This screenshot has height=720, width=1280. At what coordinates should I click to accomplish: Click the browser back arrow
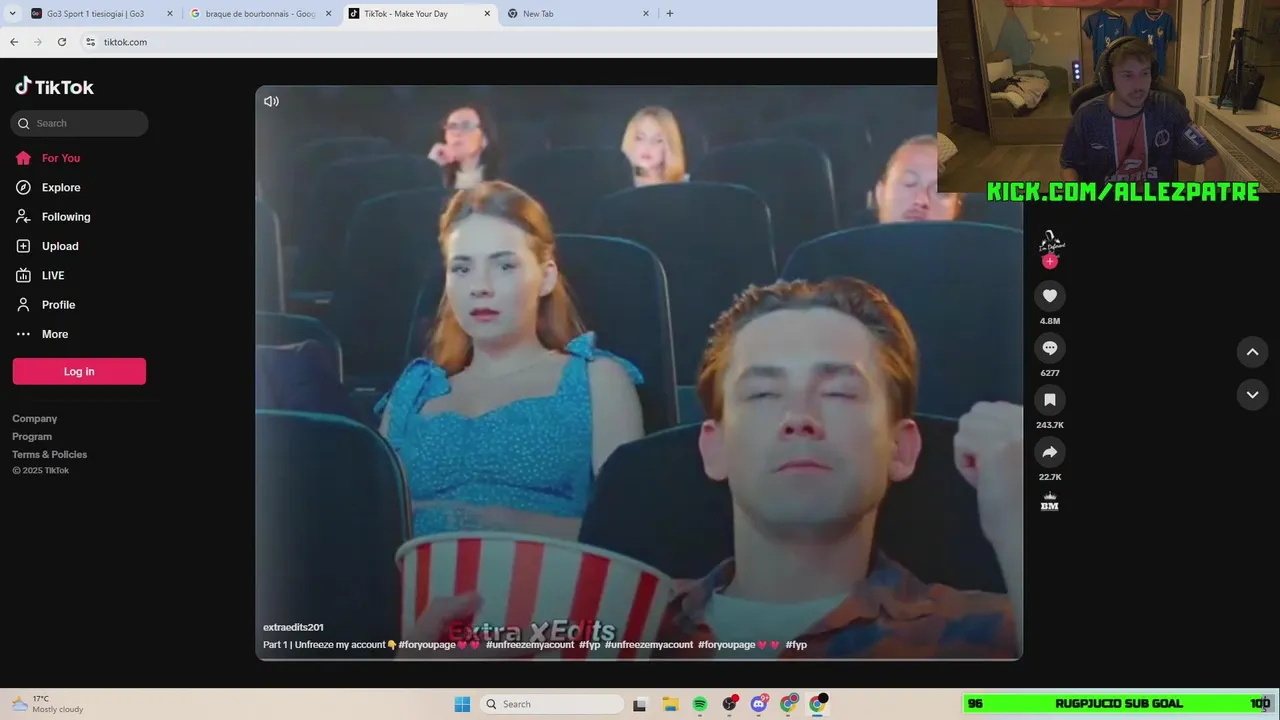coord(14,42)
